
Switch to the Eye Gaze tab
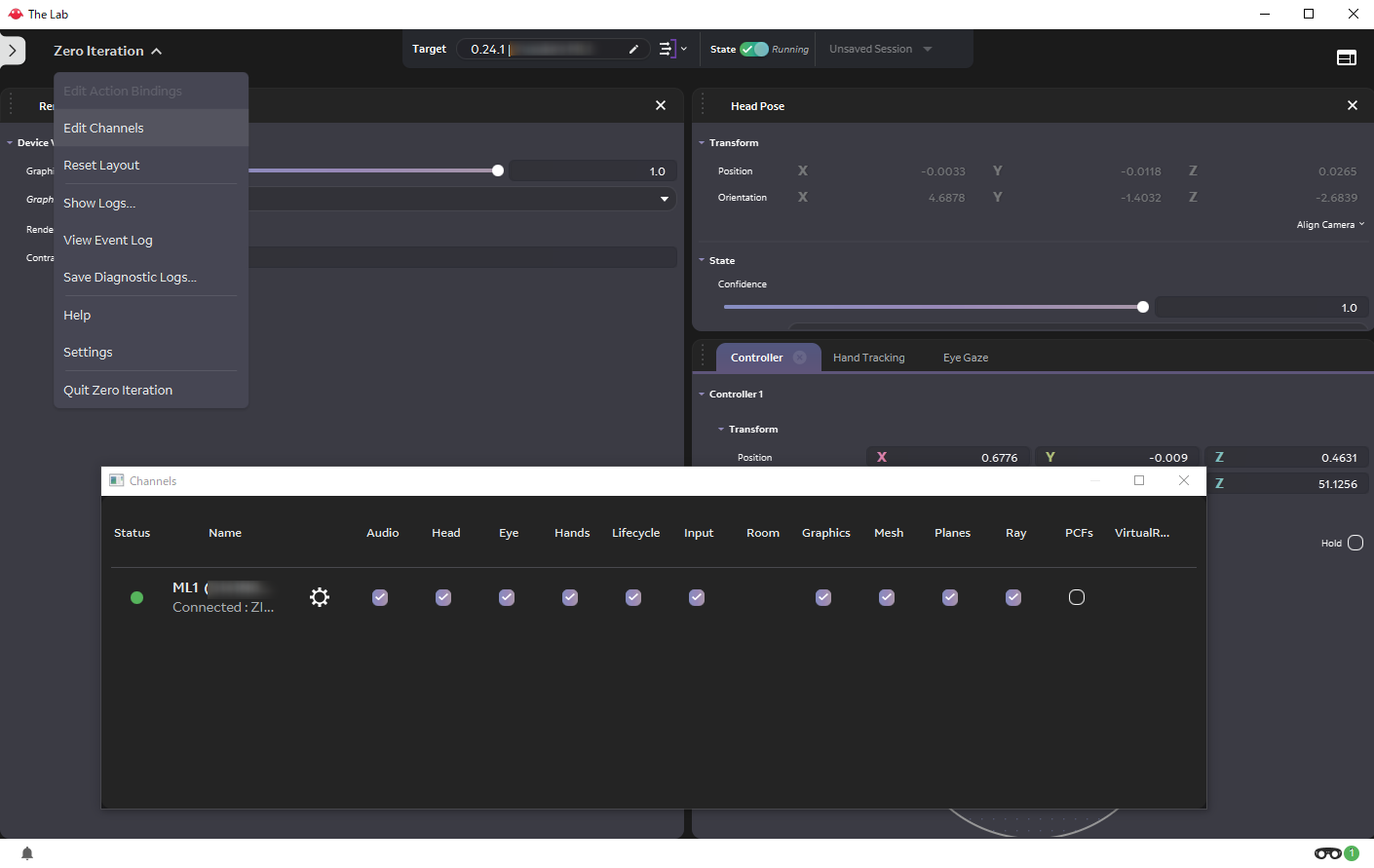(966, 358)
